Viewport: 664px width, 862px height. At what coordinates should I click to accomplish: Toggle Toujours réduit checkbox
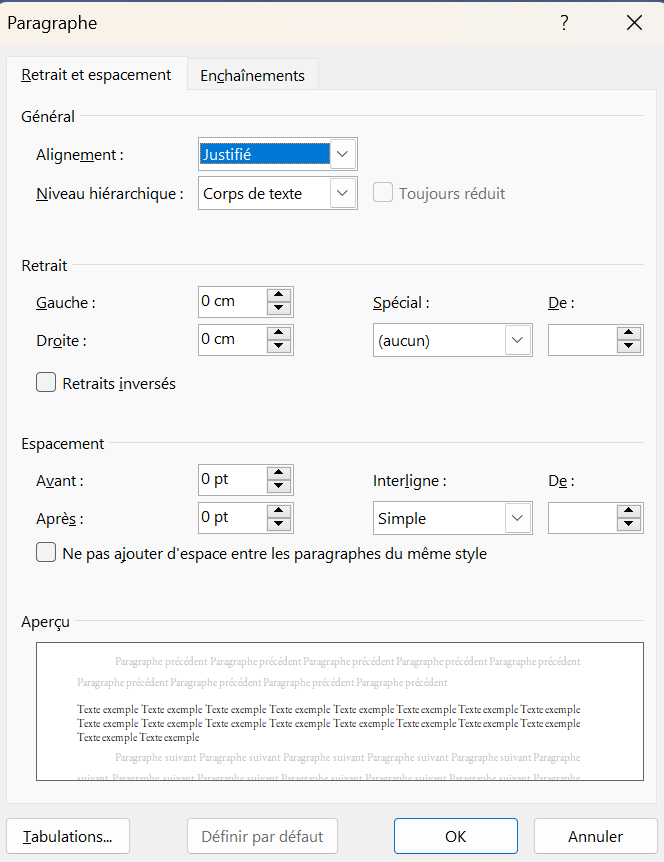tap(383, 193)
